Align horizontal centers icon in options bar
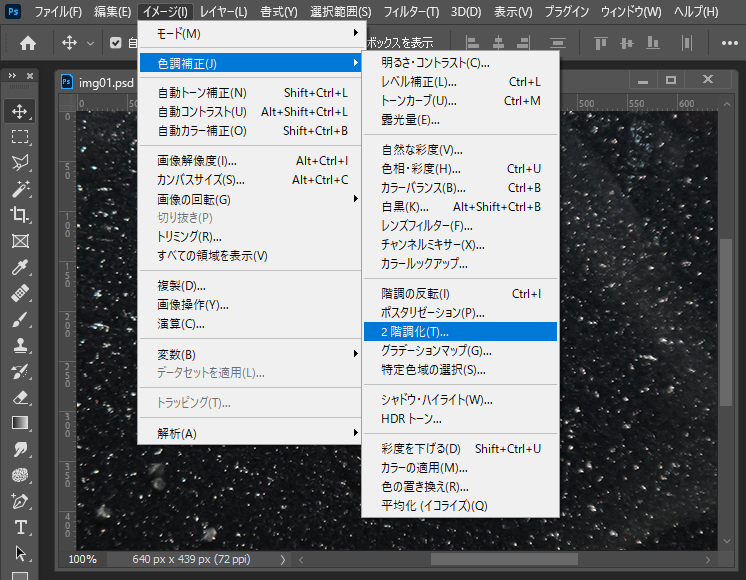The height and width of the screenshot is (580, 746). 498,43
